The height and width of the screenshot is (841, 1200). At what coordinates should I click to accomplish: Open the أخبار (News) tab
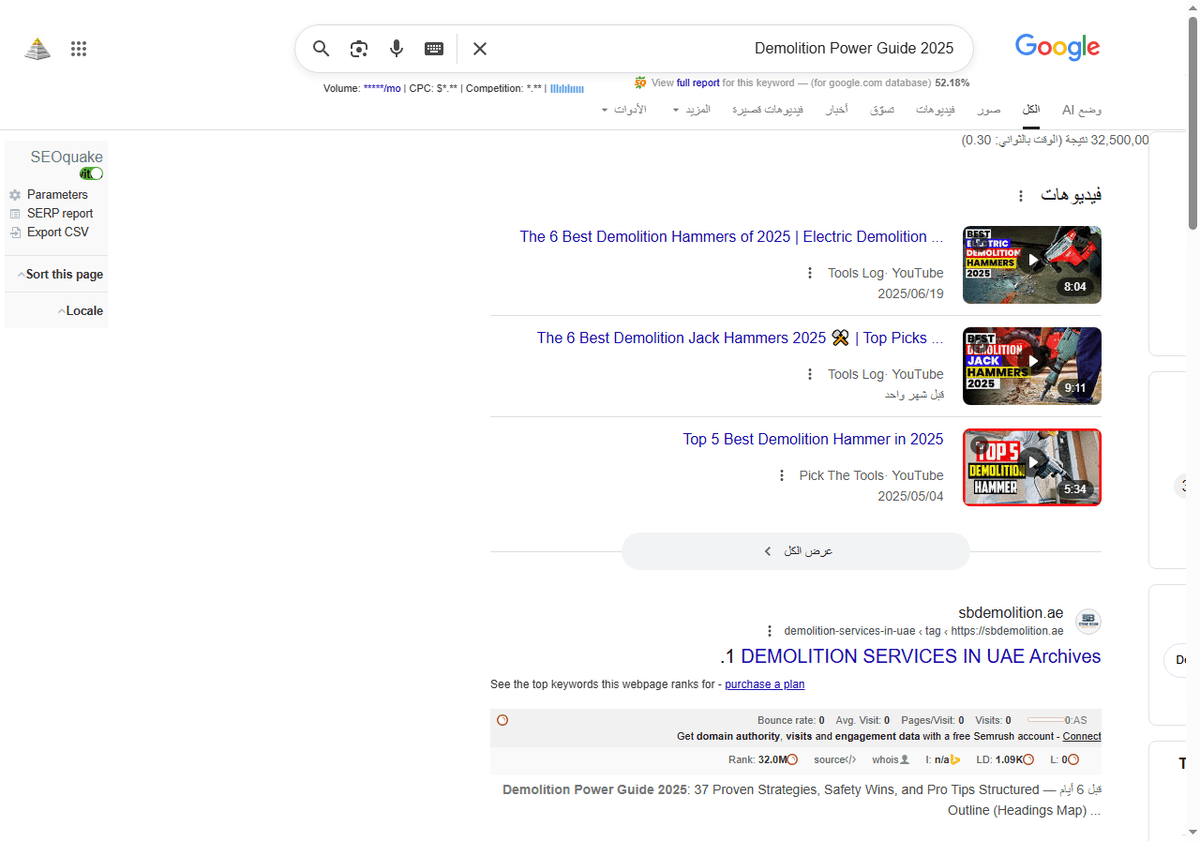(x=836, y=109)
